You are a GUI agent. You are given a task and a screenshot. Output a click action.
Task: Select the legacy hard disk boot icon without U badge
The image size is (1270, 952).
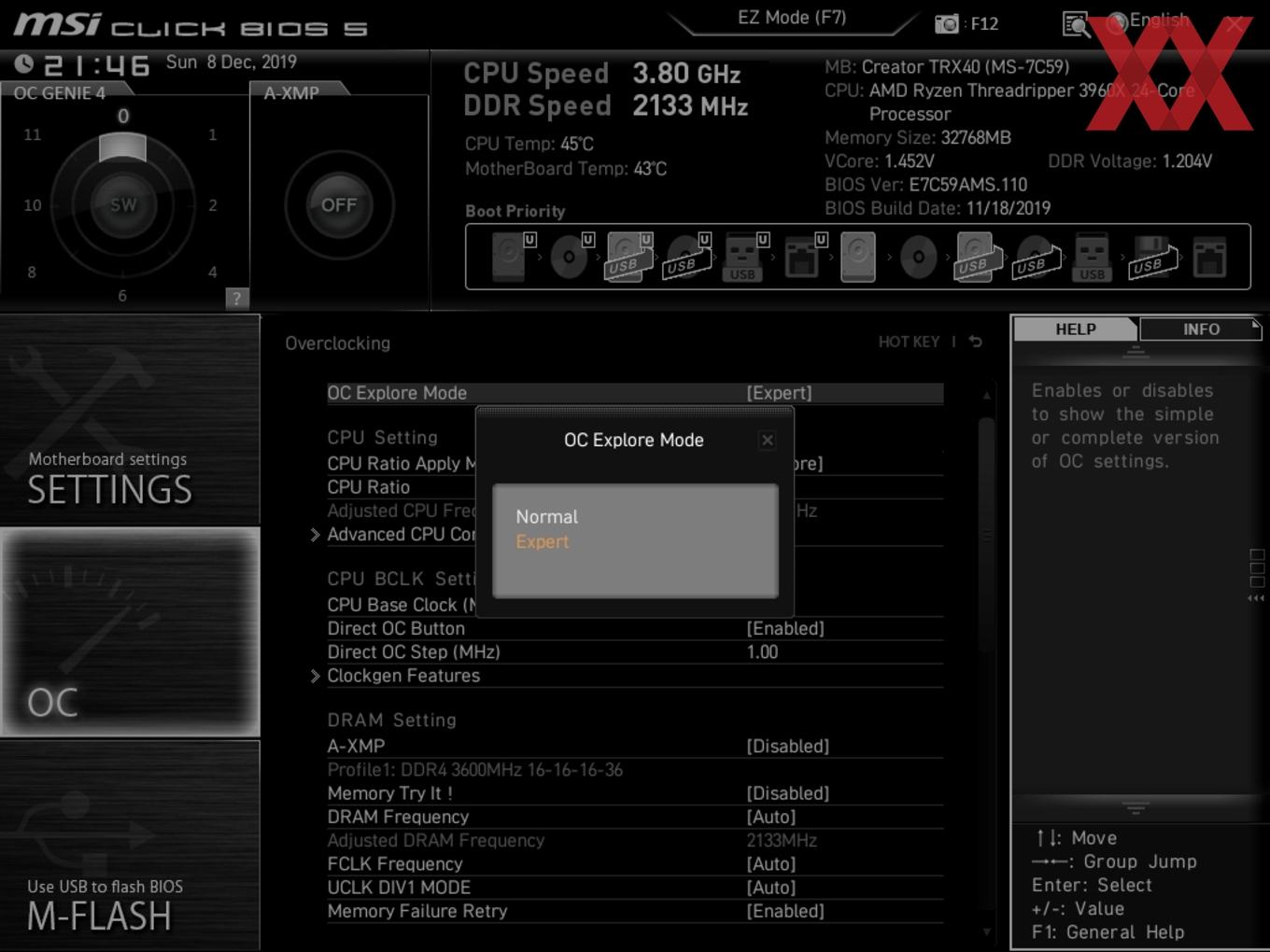click(858, 257)
